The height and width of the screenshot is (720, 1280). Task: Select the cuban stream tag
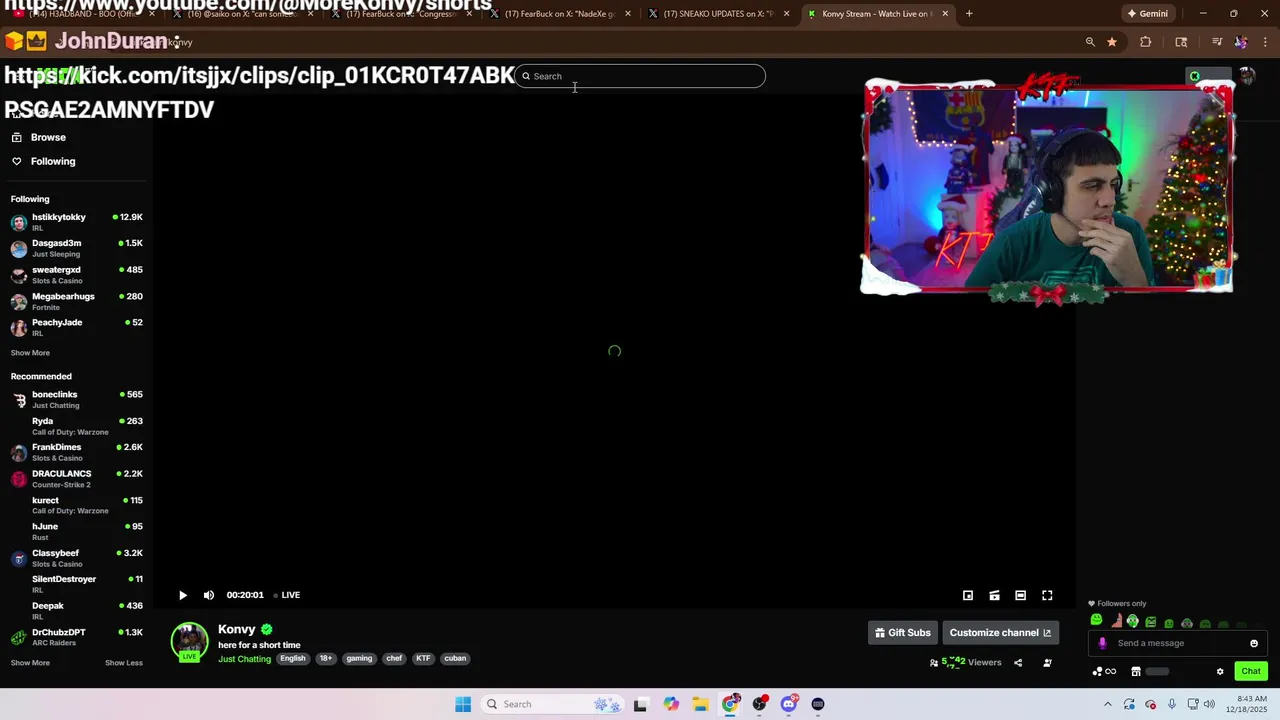click(455, 659)
